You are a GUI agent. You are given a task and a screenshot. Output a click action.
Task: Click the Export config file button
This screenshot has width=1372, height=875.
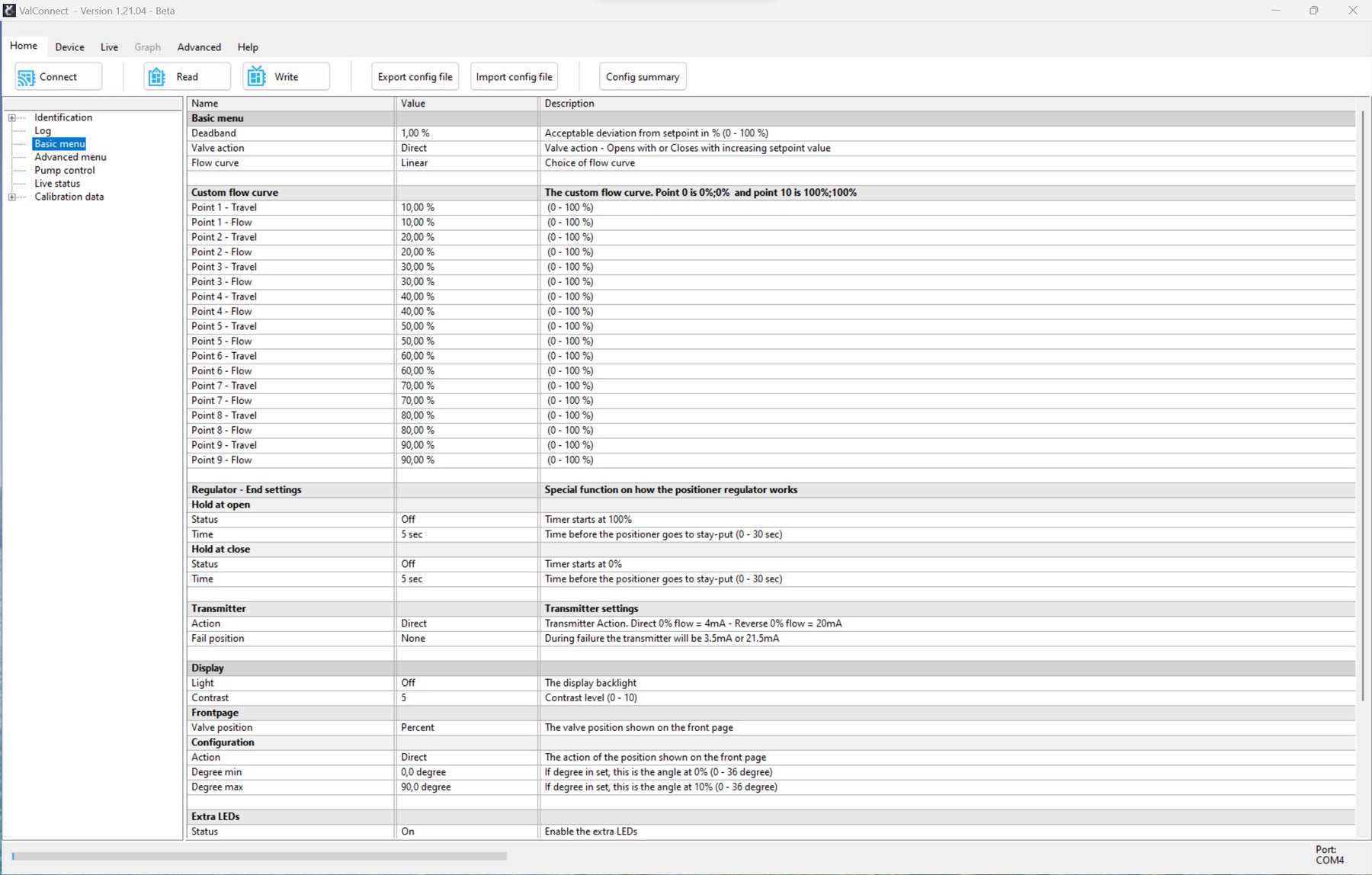(415, 76)
